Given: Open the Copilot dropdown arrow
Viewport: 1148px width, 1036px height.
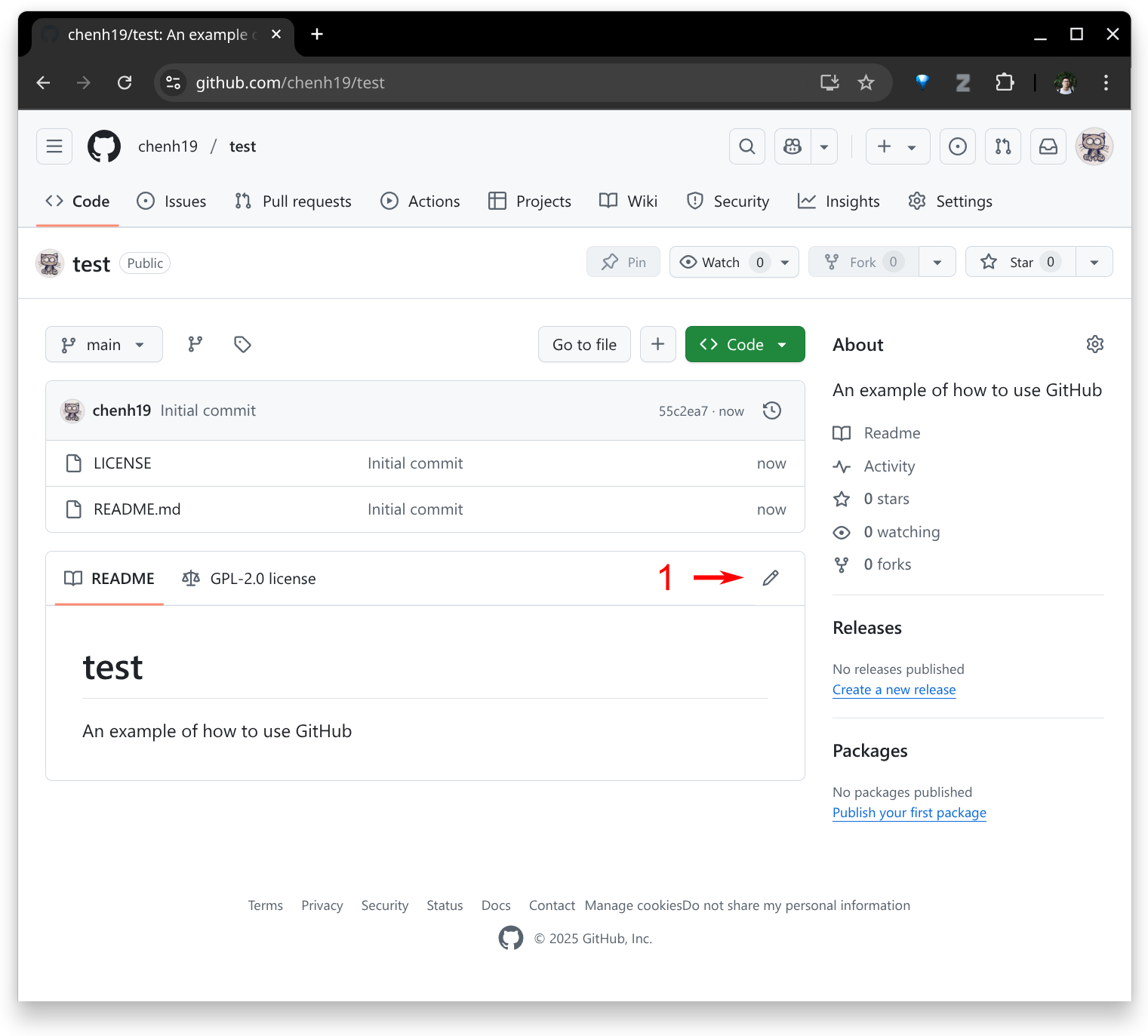Looking at the screenshot, I should pyautogui.click(x=824, y=146).
